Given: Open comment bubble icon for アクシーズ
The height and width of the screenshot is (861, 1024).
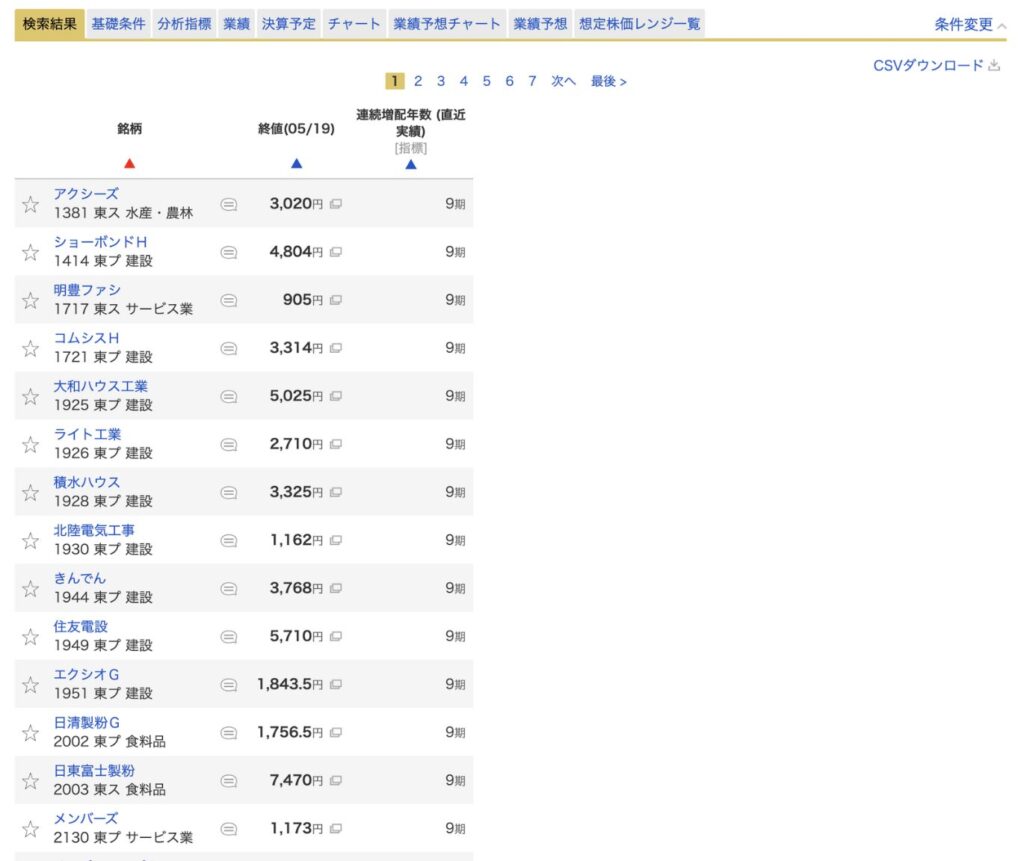Looking at the screenshot, I should 229,204.
